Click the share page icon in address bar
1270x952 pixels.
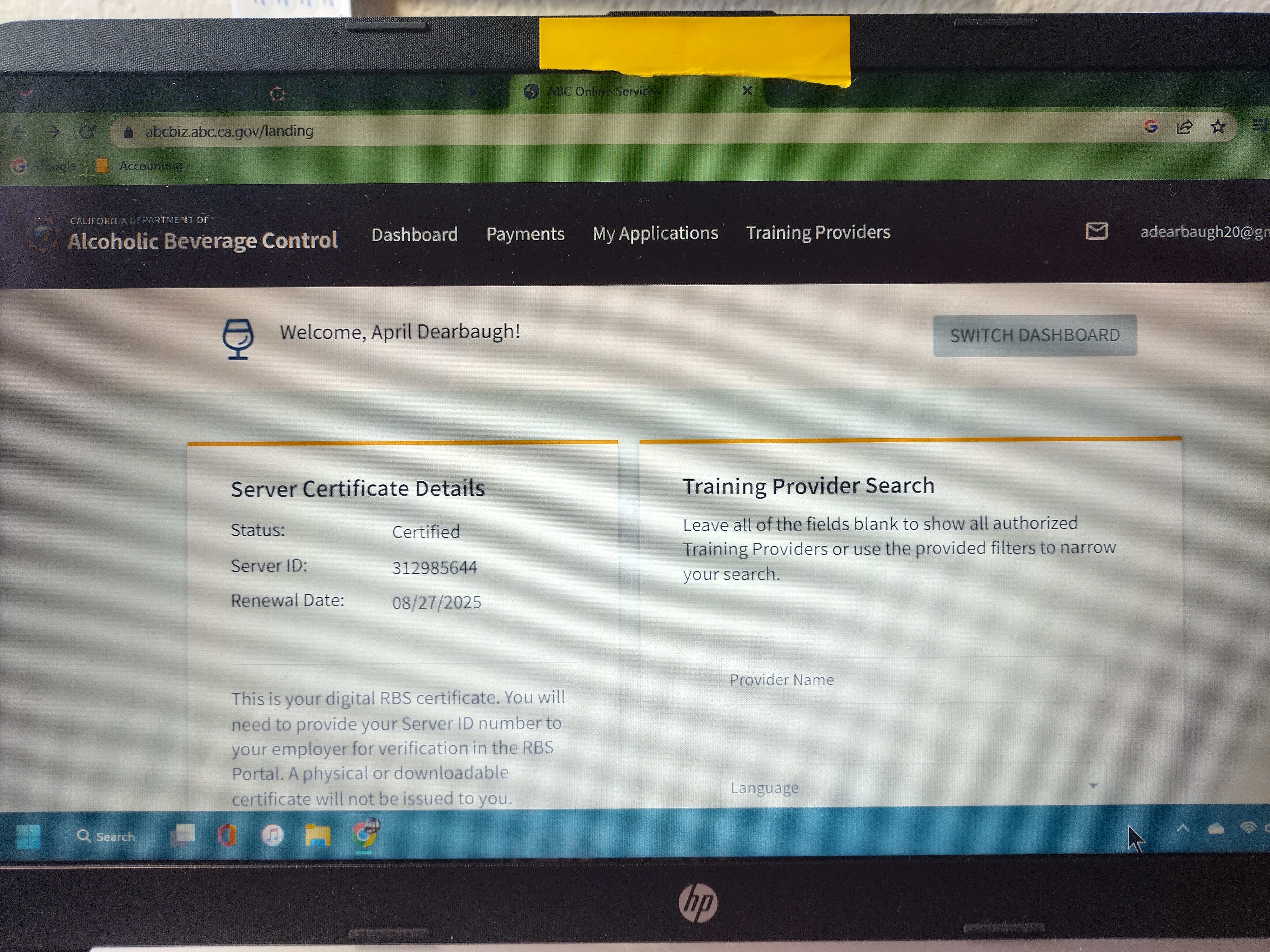(x=1184, y=127)
